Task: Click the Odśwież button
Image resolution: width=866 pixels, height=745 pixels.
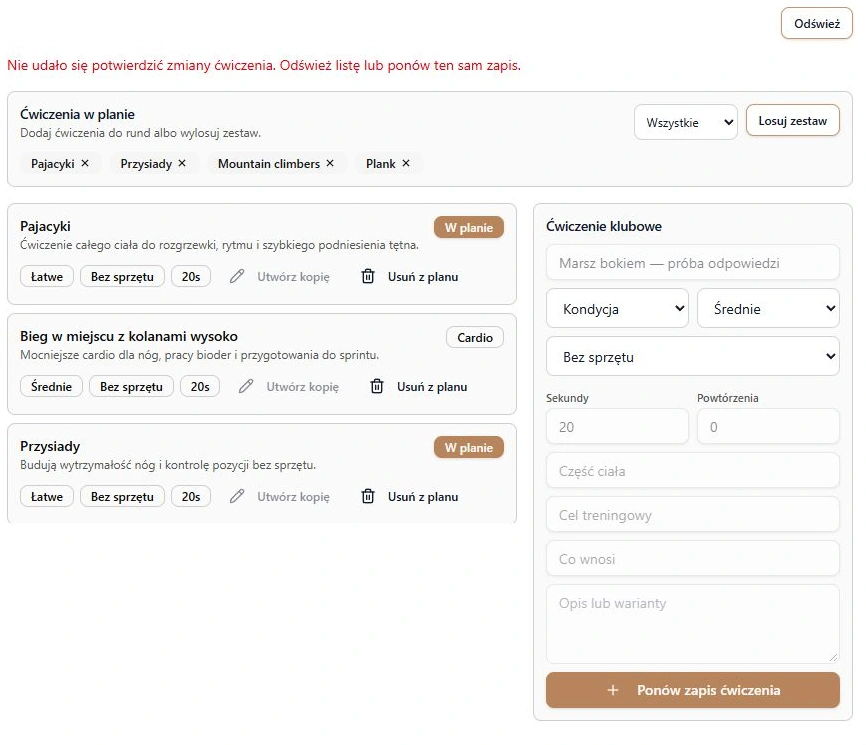Action: coord(817,23)
